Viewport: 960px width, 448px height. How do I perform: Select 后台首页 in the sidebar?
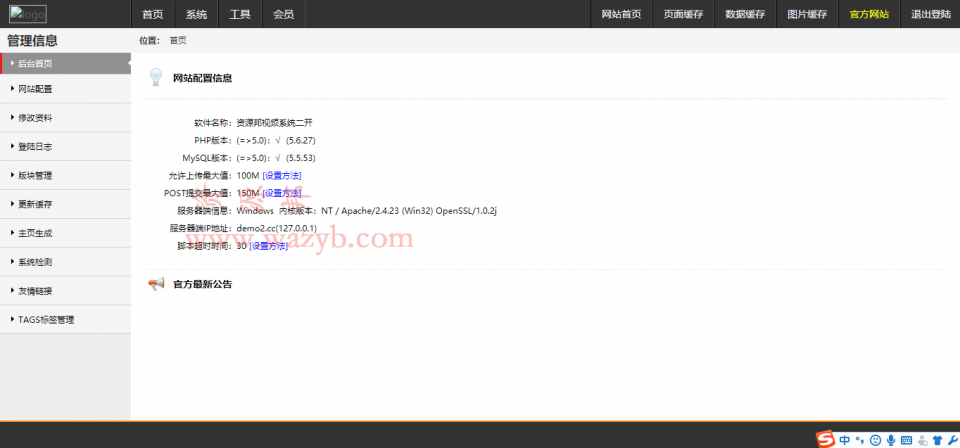pyautogui.click(x=66, y=63)
